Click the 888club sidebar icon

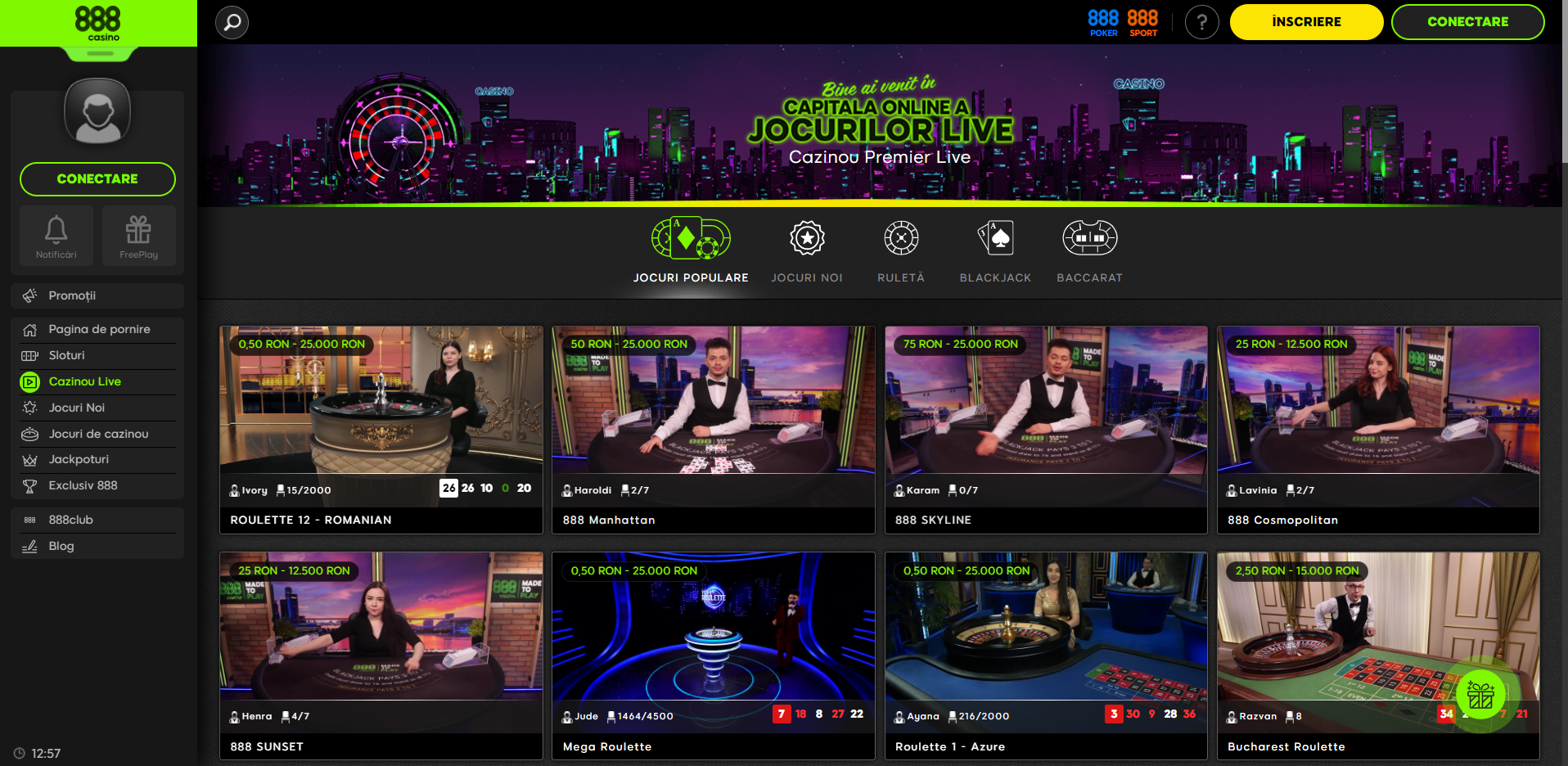[30, 520]
